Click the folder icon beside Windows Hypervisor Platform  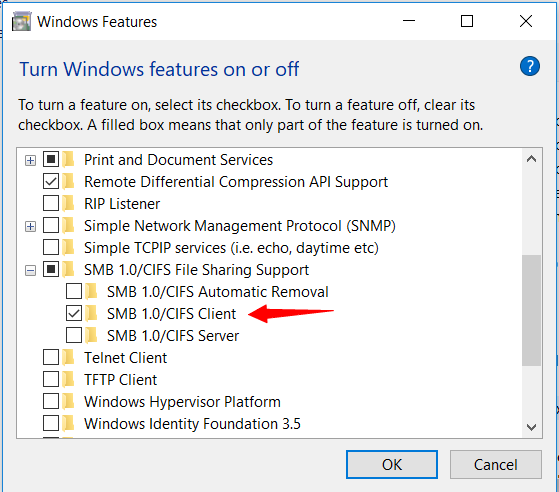pos(68,401)
